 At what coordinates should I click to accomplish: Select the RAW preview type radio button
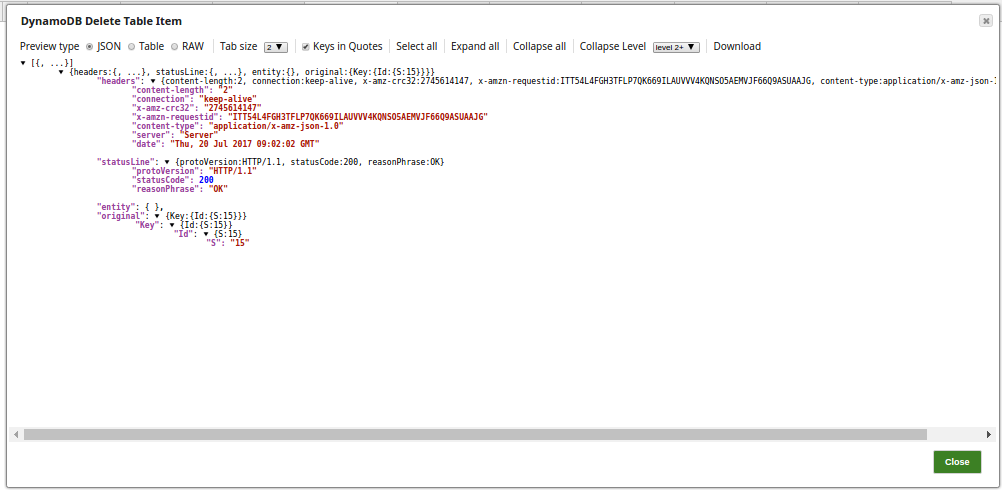point(174,47)
